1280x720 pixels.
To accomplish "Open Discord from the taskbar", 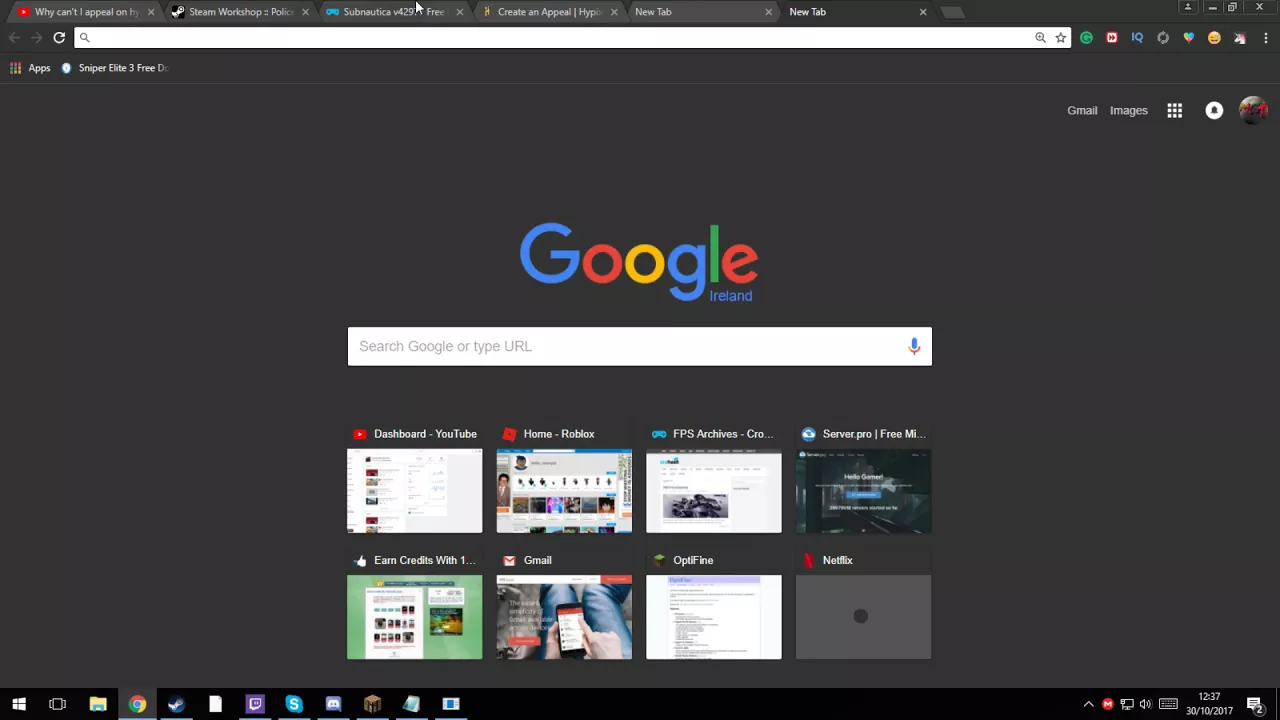I will pos(333,704).
